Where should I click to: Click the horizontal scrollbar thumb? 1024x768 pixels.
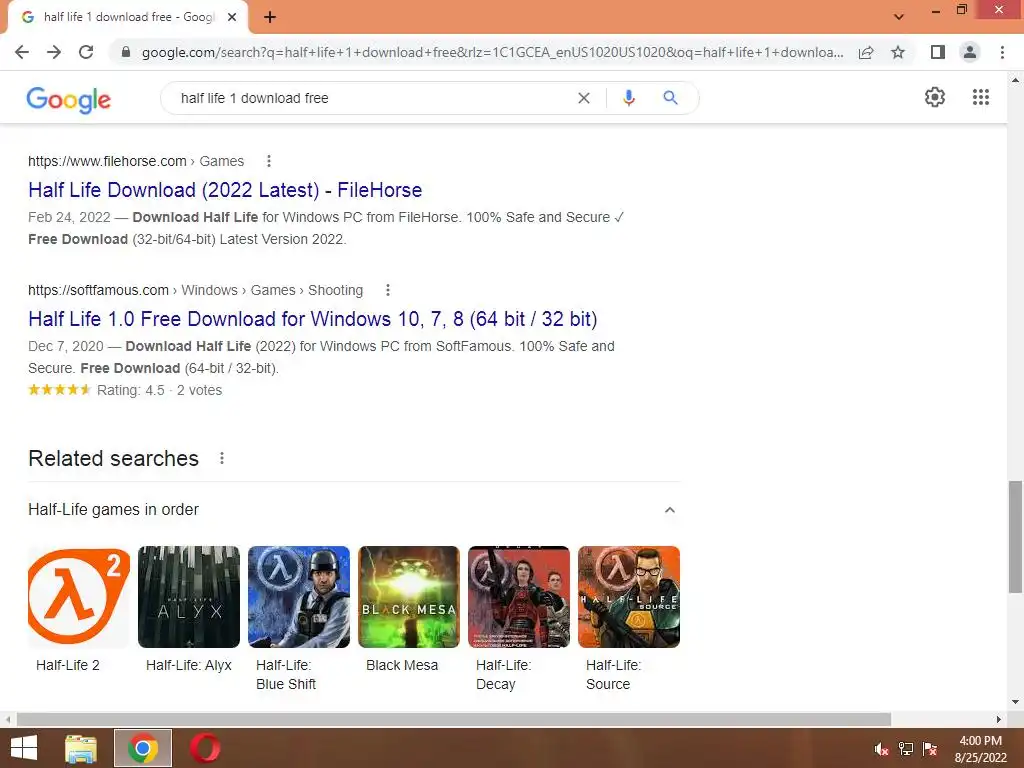click(454, 719)
